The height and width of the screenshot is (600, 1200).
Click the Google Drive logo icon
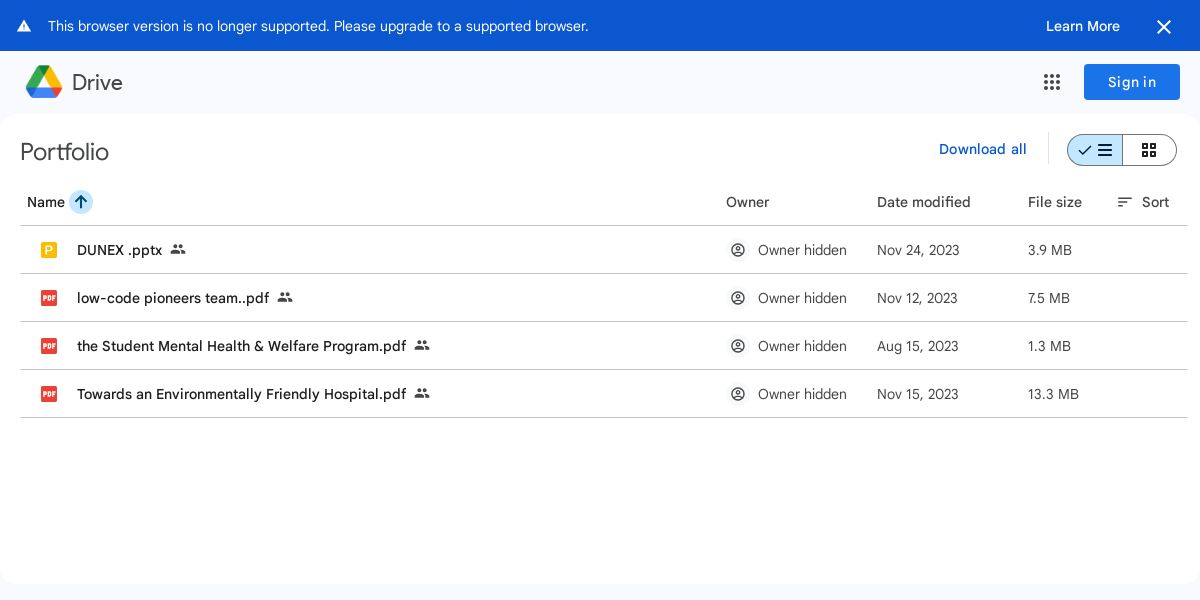coord(44,82)
